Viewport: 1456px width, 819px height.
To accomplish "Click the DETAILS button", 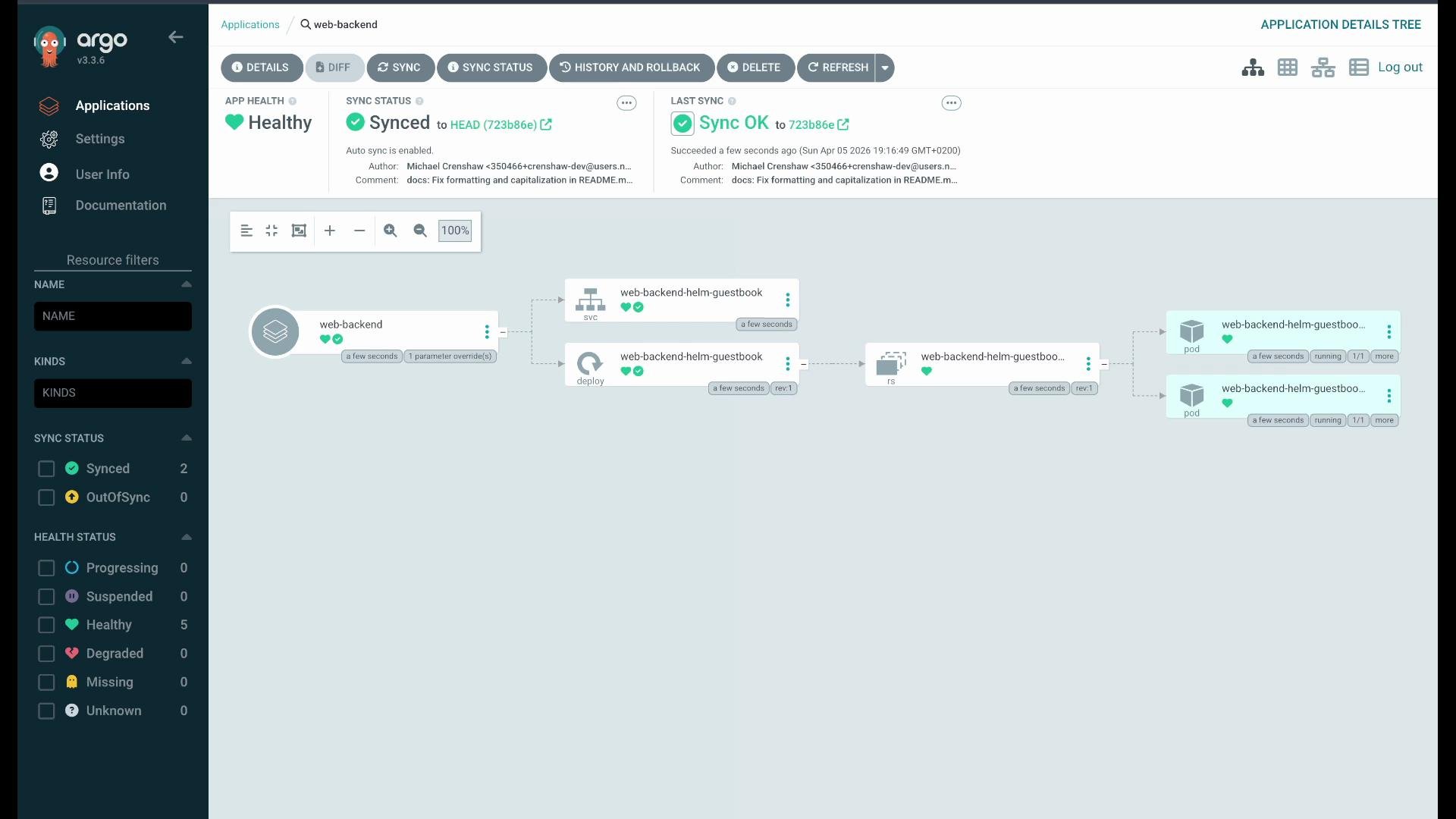I will tap(261, 67).
